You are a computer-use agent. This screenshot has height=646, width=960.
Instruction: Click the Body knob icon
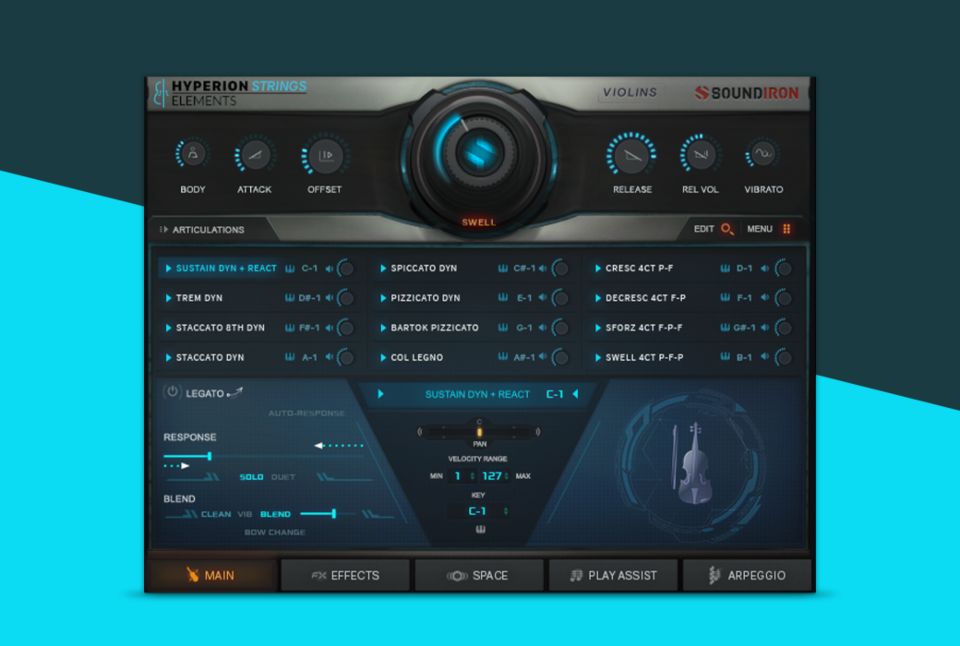192,155
